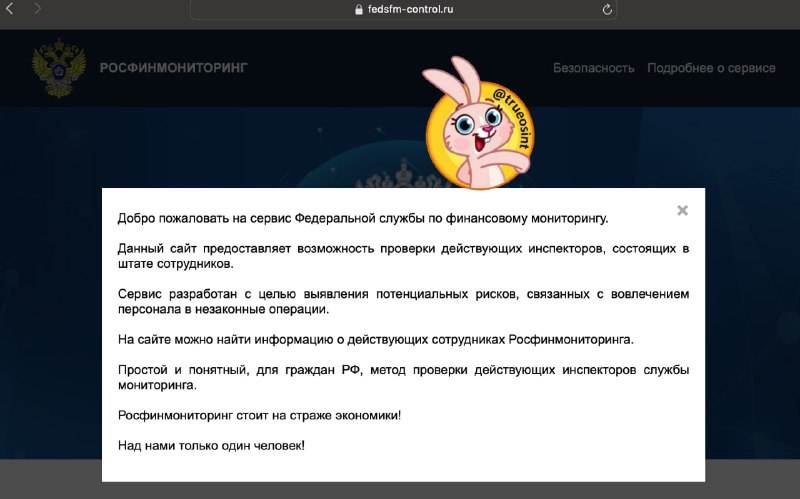The height and width of the screenshot is (499, 800).
Task: Click the РОСФИНМОНИТОРИНГ site title
Action: tap(173, 67)
